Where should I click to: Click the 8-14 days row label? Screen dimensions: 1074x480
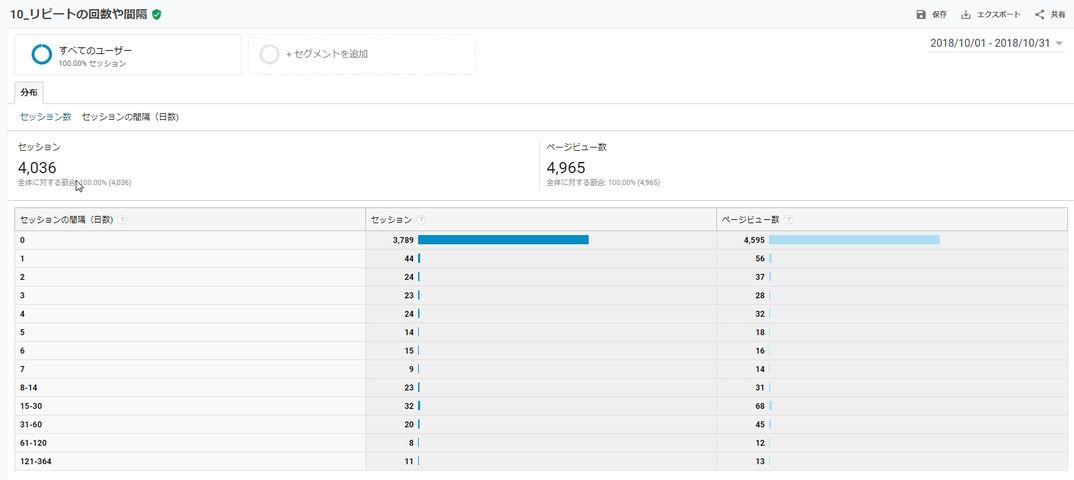click(30, 386)
